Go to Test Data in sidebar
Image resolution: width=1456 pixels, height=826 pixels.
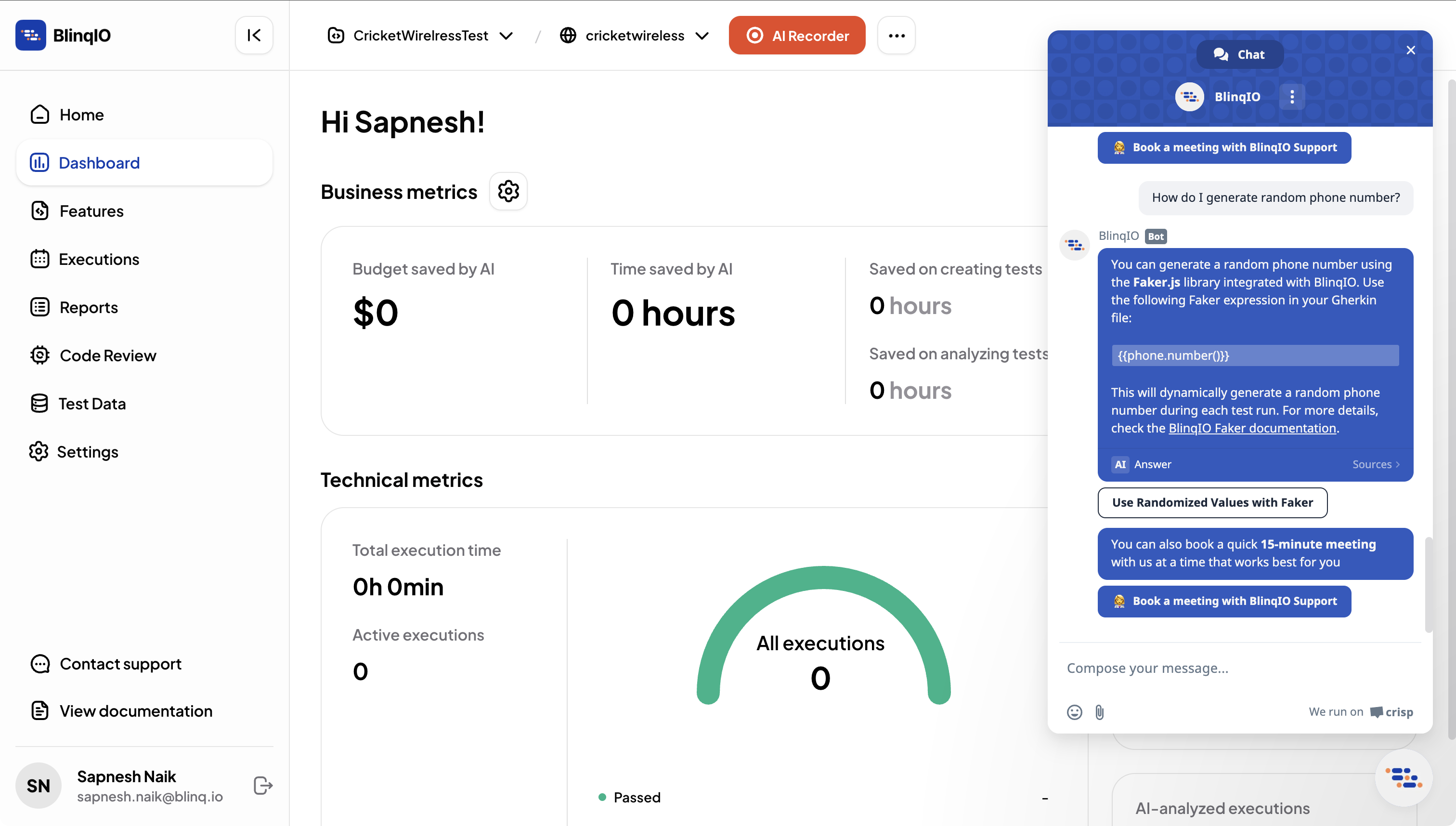tap(92, 403)
